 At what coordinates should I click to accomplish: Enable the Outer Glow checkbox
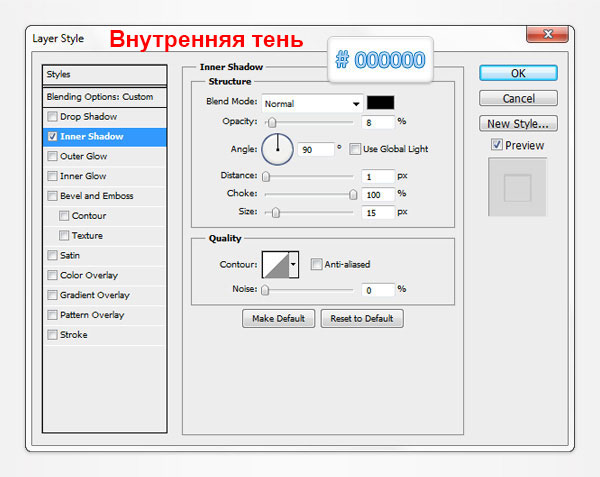pyautogui.click(x=52, y=156)
